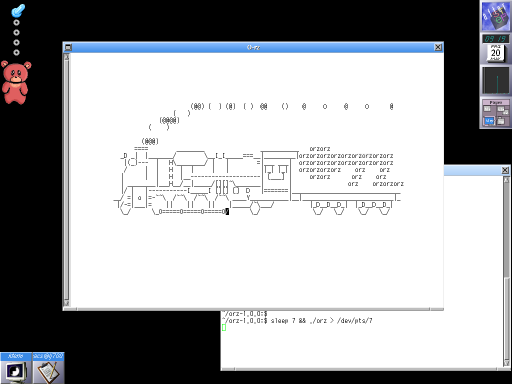
Task: Open the calendar page showing 20
Action: [x=496, y=53]
